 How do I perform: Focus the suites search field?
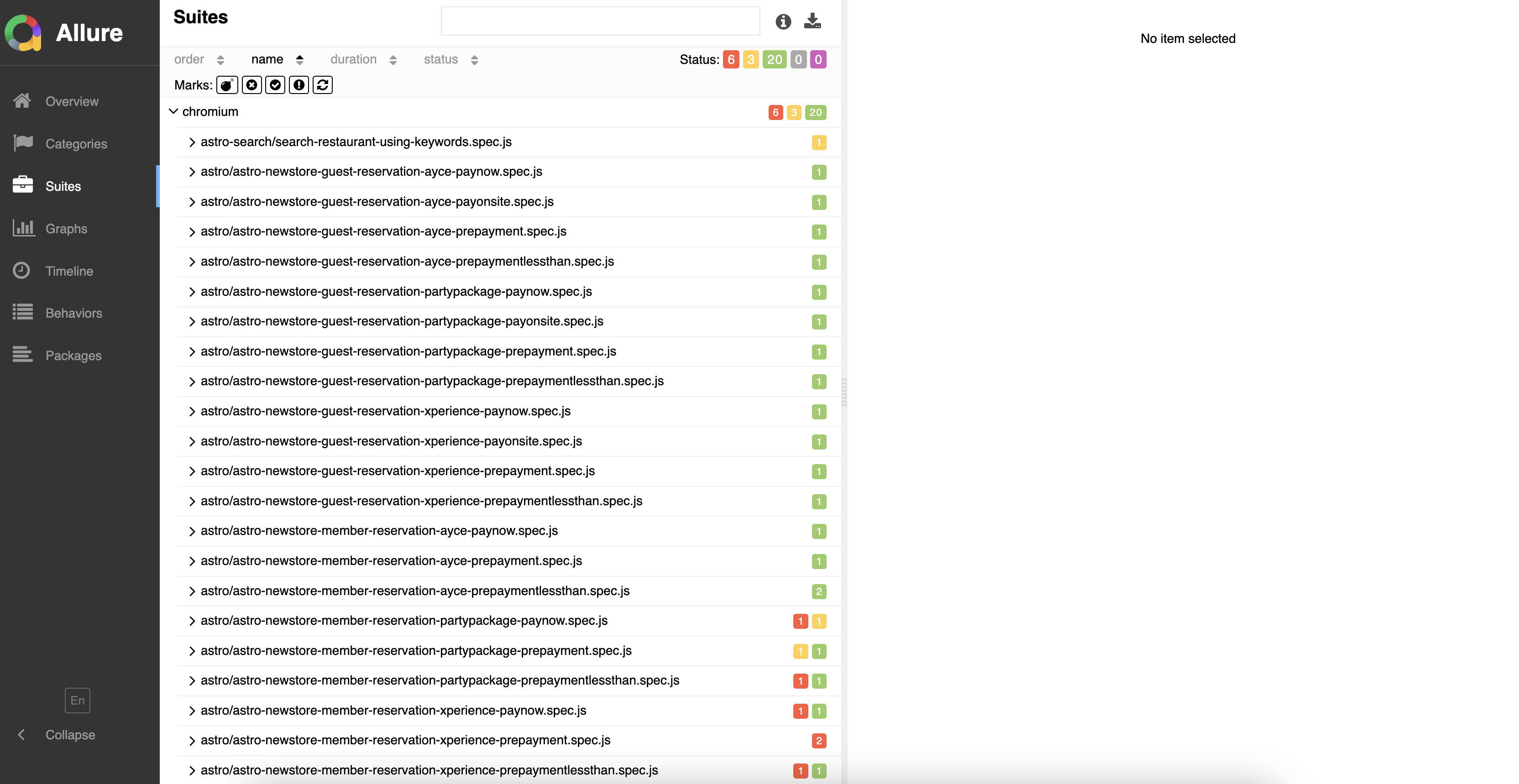pyautogui.click(x=600, y=22)
